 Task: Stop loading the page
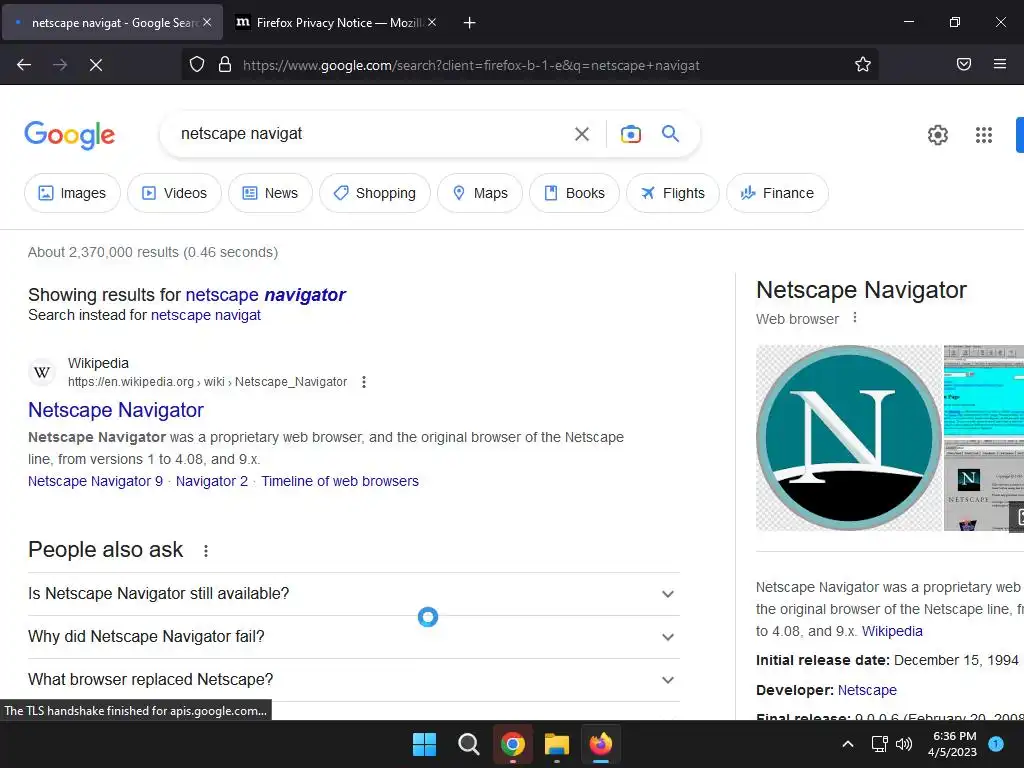[96, 65]
